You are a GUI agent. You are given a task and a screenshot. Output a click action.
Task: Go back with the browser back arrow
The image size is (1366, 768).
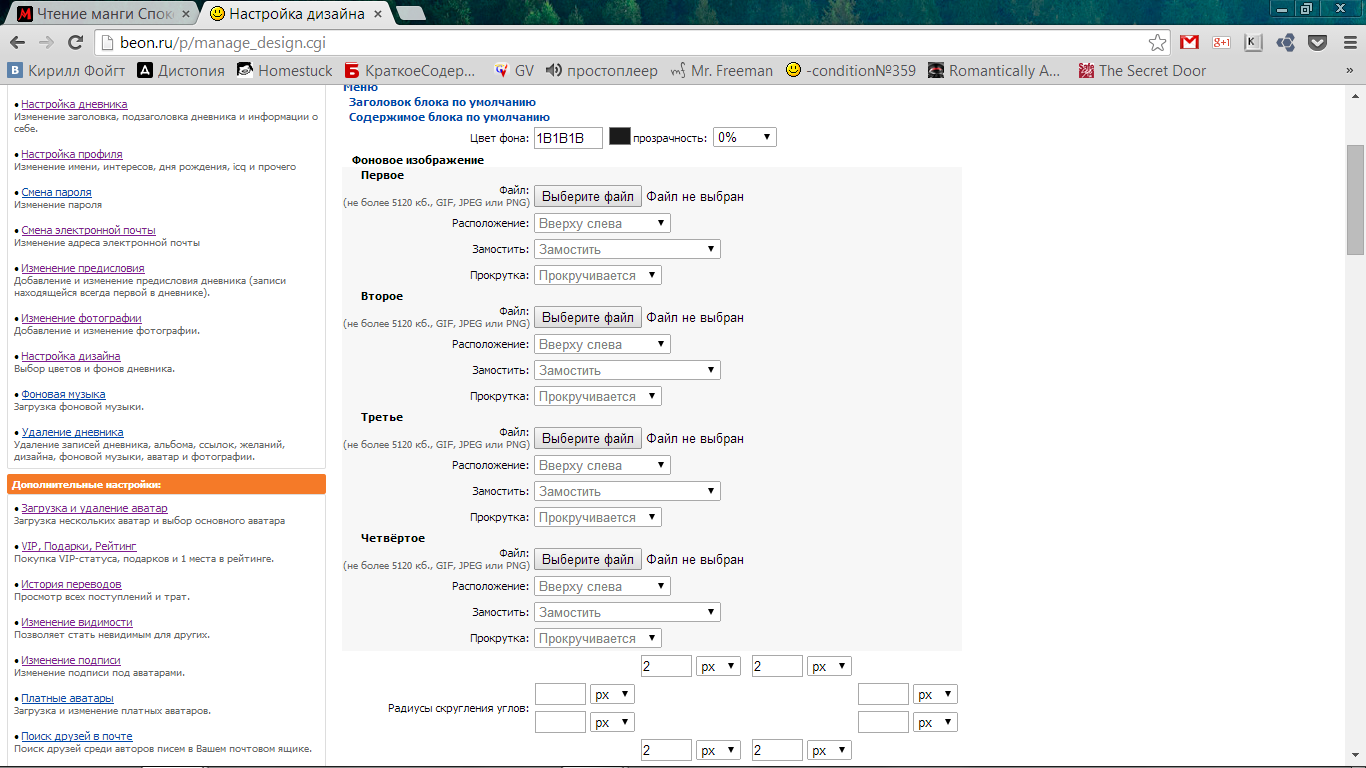(17, 42)
